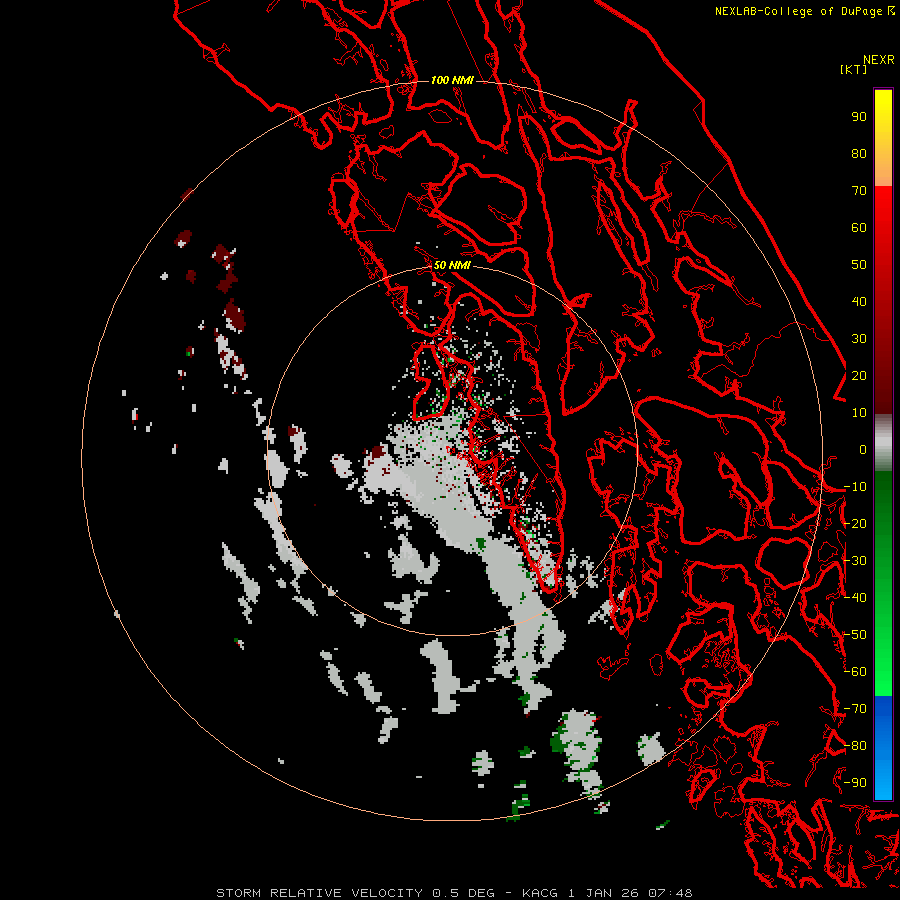Image resolution: width=900 pixels, height=900 pixels.
Task: Click the STORM RELATIVE VELOCITY product title
Action: [x=320, y=893]
